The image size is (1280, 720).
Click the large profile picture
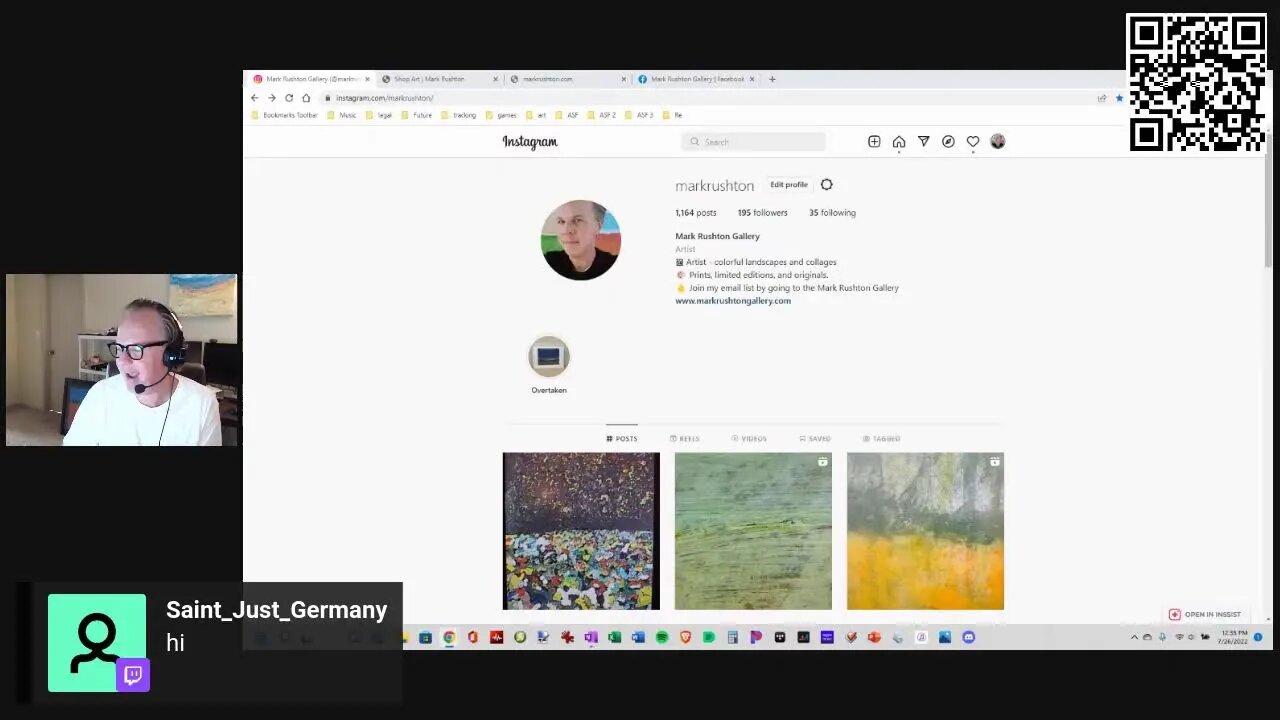(581, 240)
